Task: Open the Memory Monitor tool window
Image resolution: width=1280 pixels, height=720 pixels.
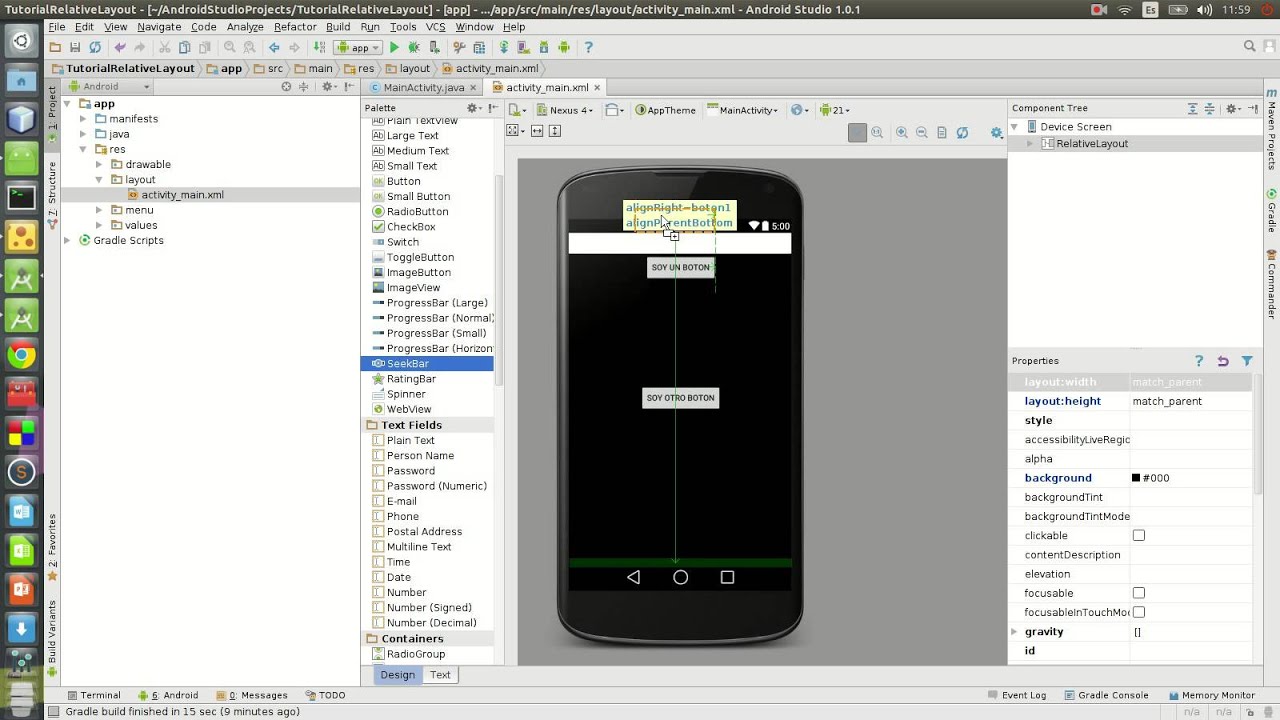Action: point(1210,695)
